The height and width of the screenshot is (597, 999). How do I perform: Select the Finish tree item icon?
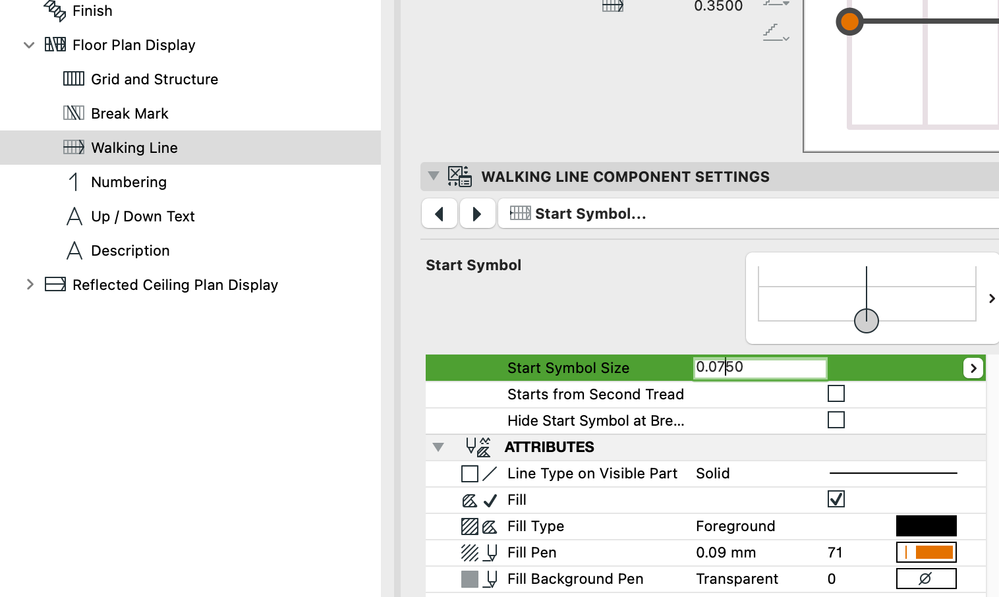coord(55,10)
